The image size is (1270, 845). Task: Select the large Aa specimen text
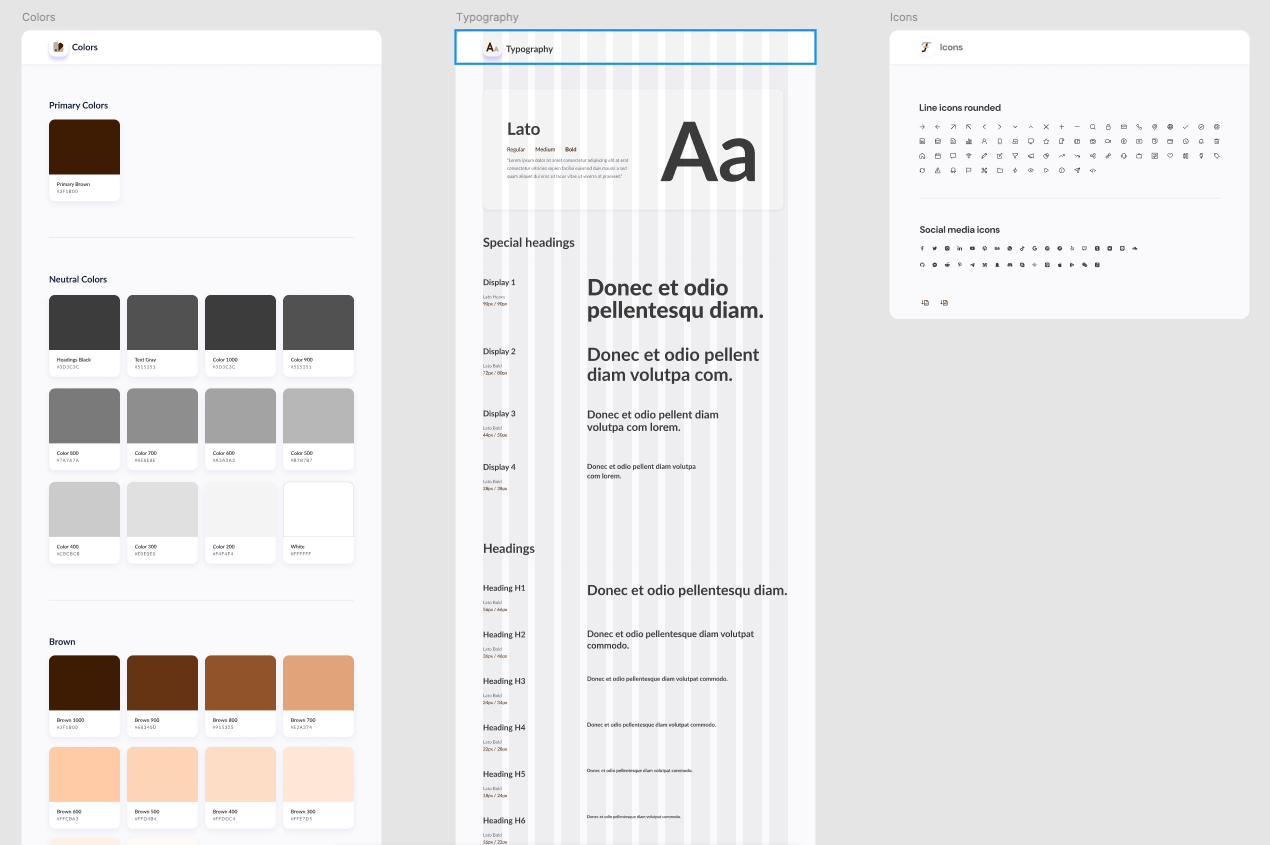709,152
